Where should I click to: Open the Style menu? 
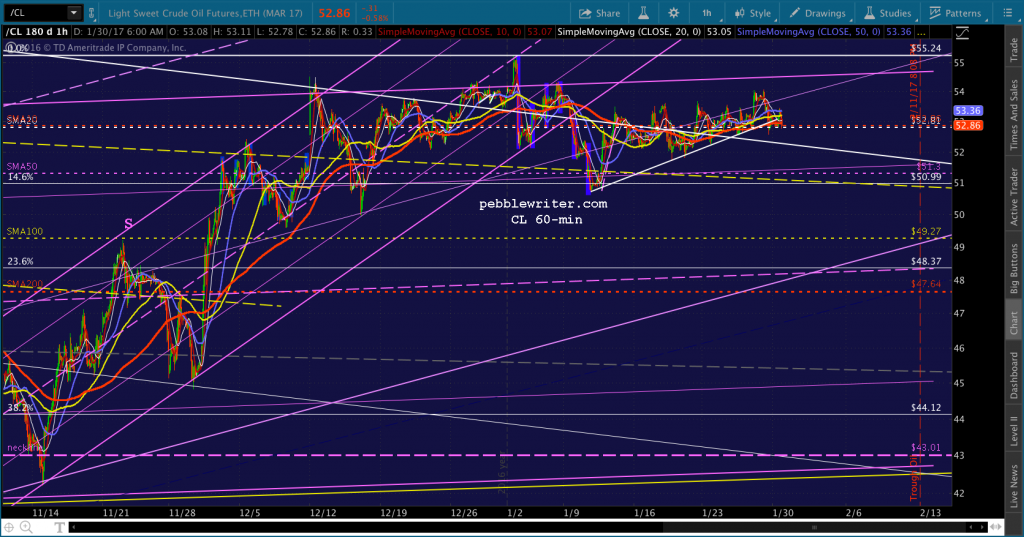[752, 13]
